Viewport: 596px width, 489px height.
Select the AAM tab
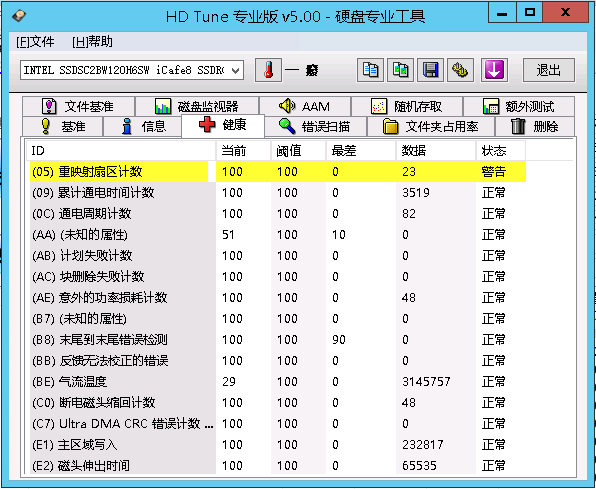point(305,106)
